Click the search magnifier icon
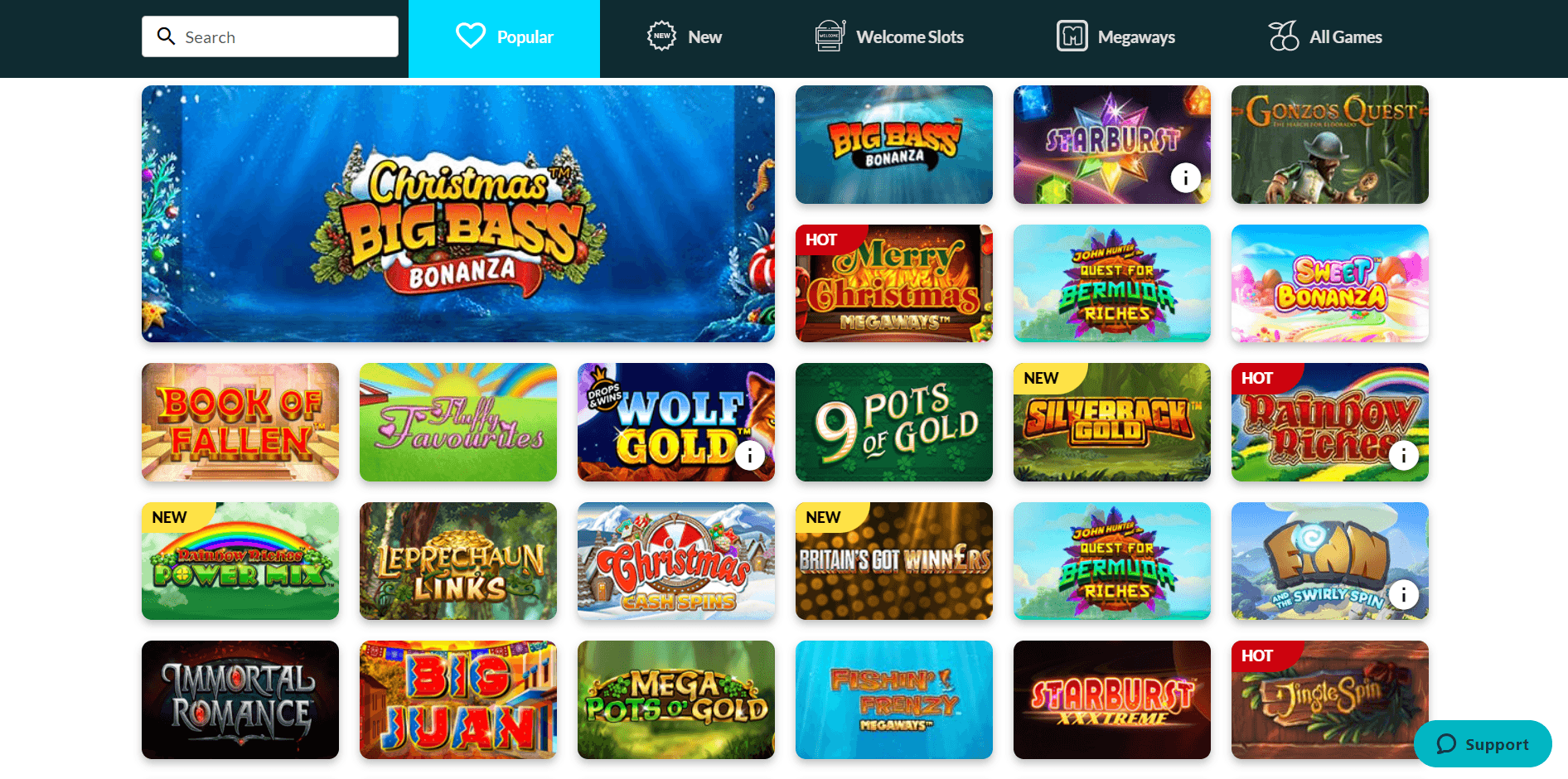This screenshot has height=779, width=1568. coord(166,36)
